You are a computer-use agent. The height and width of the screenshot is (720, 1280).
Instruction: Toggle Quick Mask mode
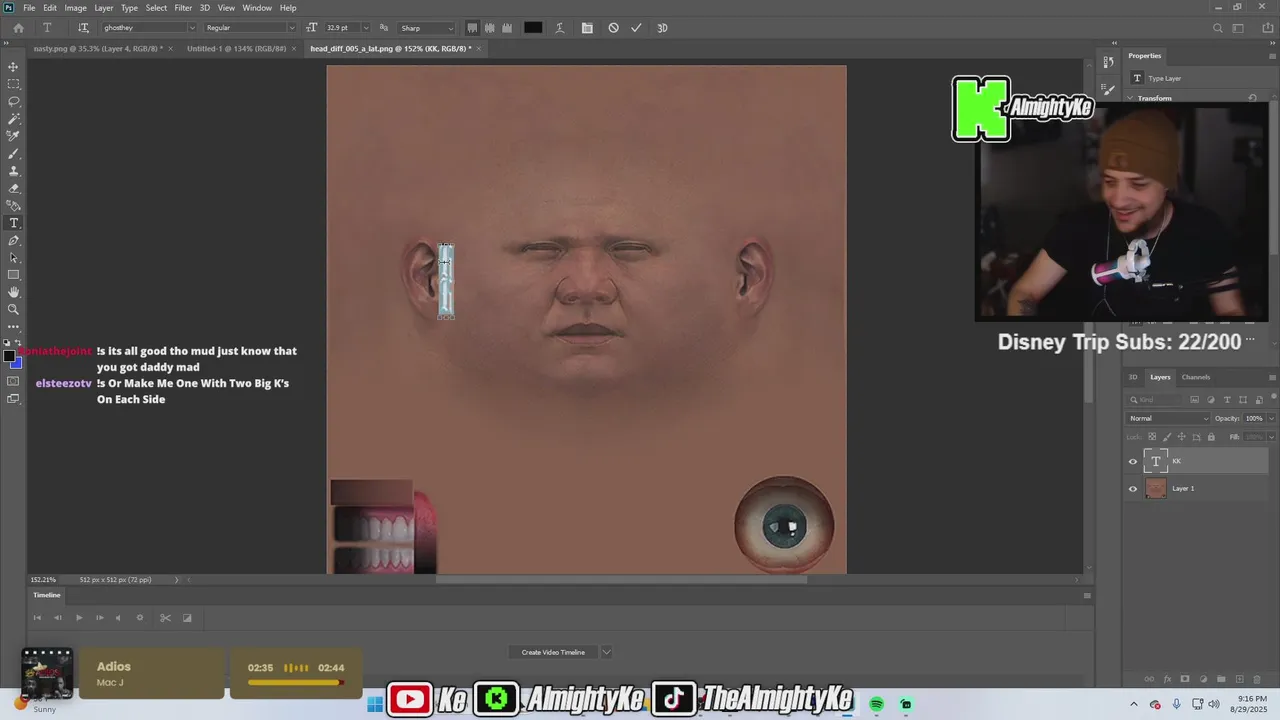click(13, 381)
